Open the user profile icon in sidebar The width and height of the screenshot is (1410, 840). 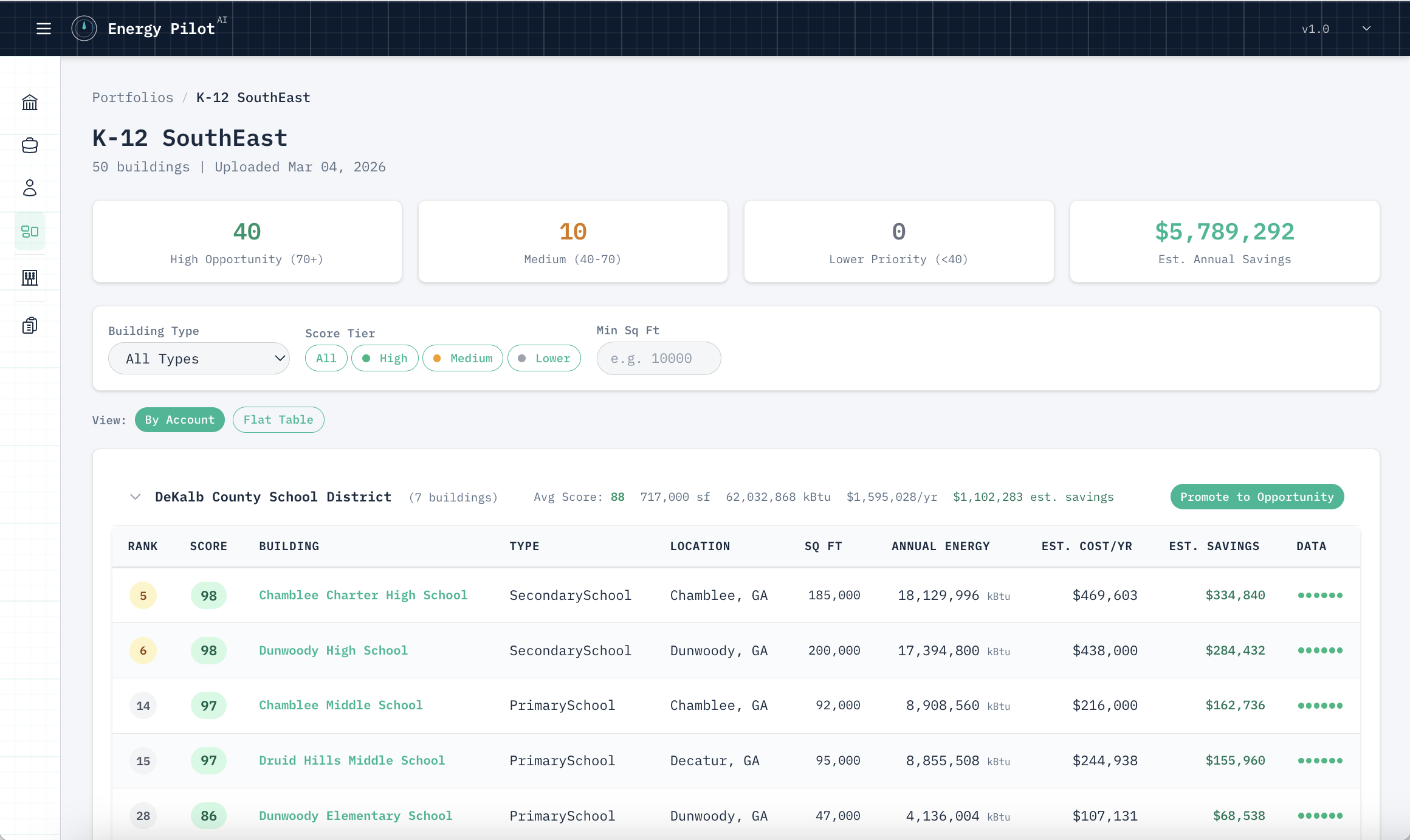pos(29,188)
